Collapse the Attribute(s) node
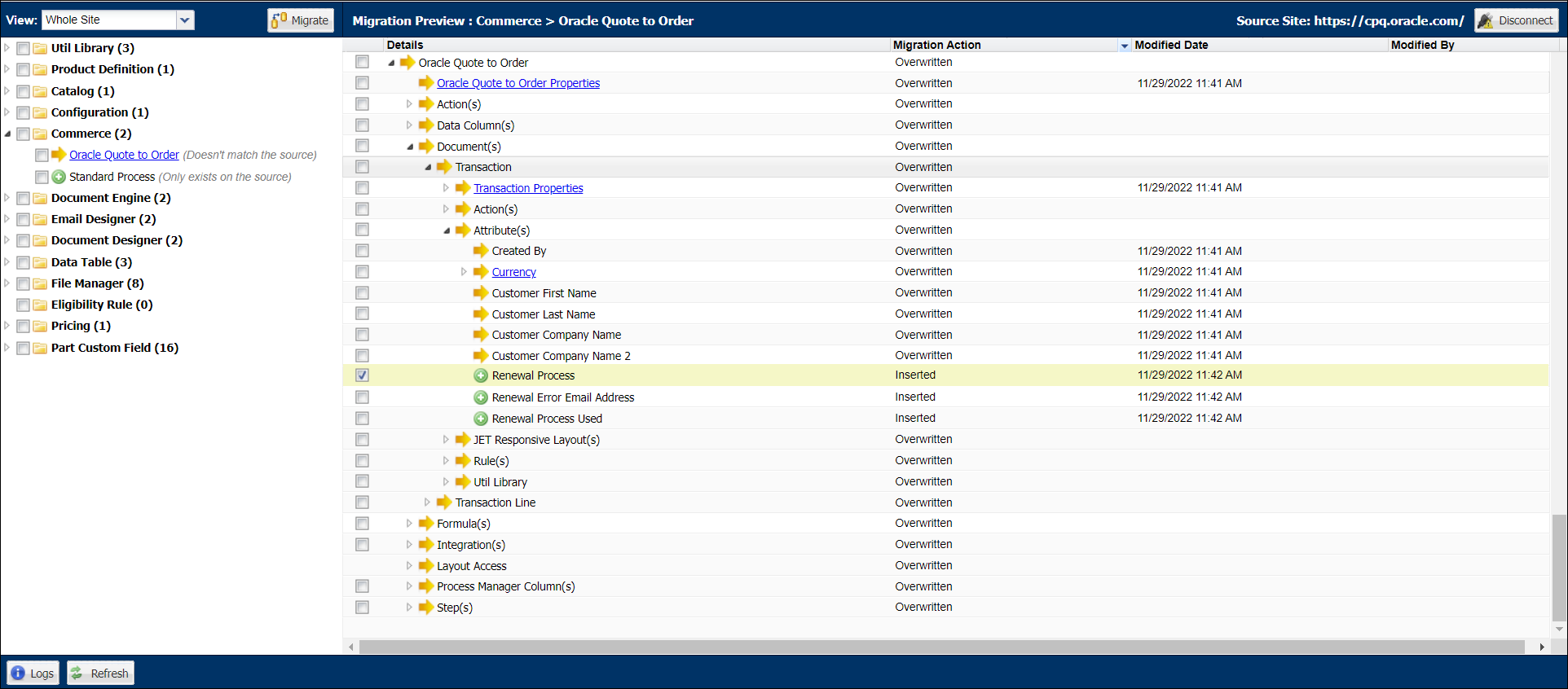The image size is (1568, 689). tap(447, 230)
